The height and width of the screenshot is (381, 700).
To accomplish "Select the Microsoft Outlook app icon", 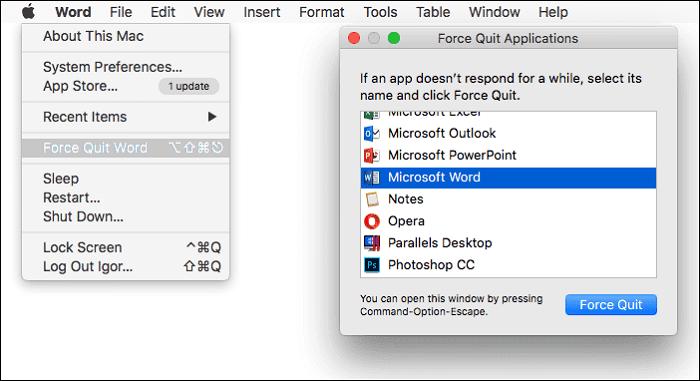I will click(x=371, y=133).
